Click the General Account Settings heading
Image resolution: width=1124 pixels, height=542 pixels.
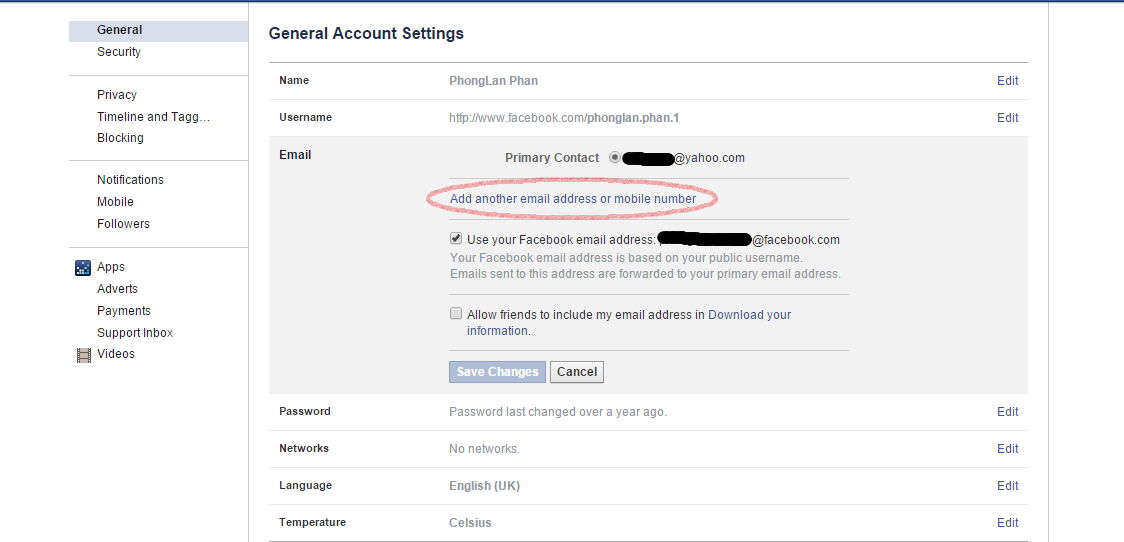tap(366, 34)
